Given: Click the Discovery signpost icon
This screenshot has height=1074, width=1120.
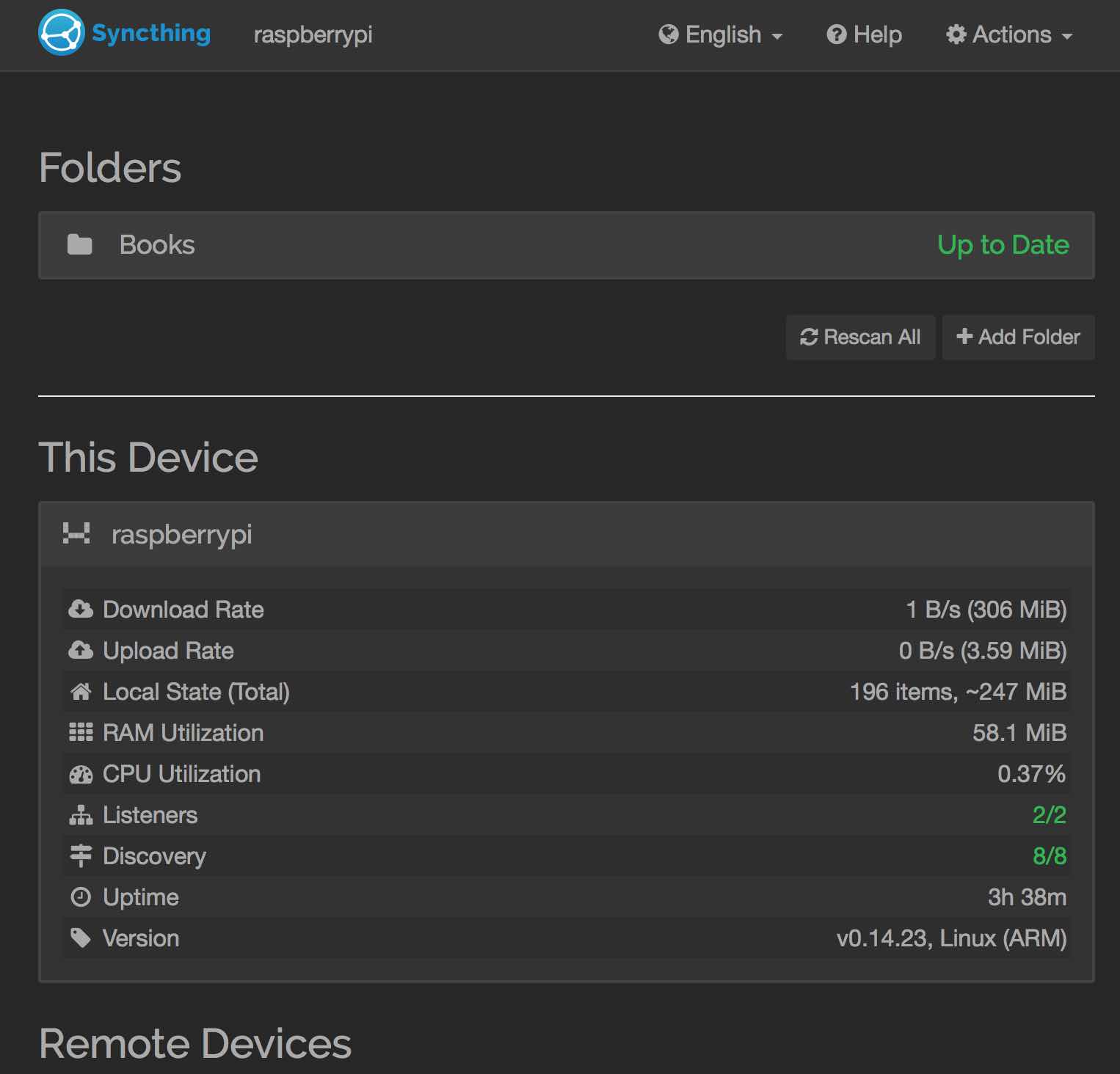Looking at the screenshot, I should click(81, 856).
